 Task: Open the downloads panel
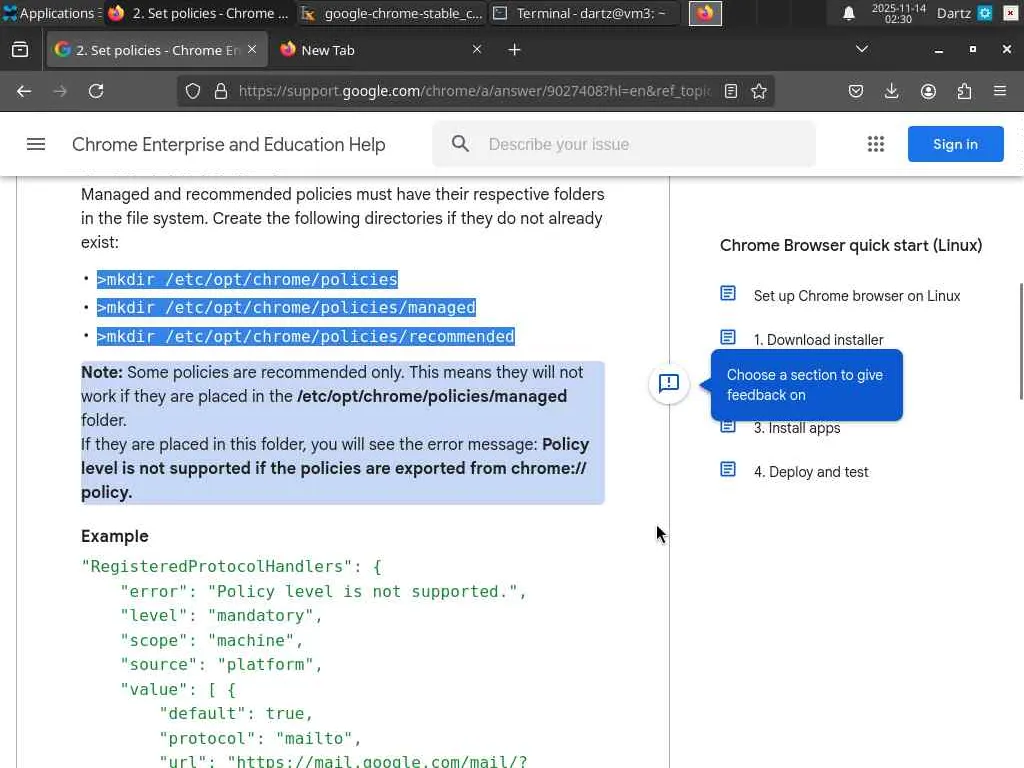[x=891, y=91]
